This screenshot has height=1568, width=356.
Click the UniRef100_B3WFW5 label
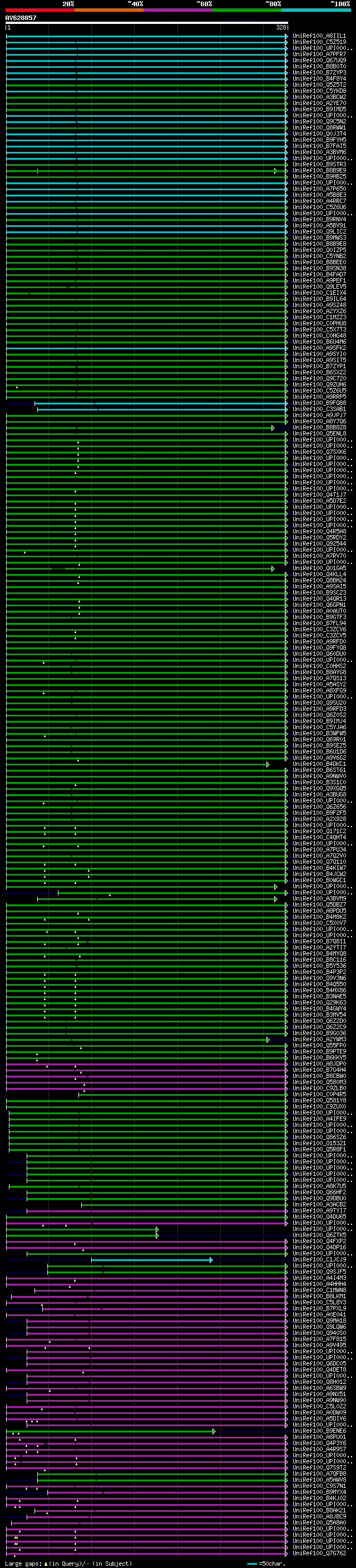(x=319, y=734)
